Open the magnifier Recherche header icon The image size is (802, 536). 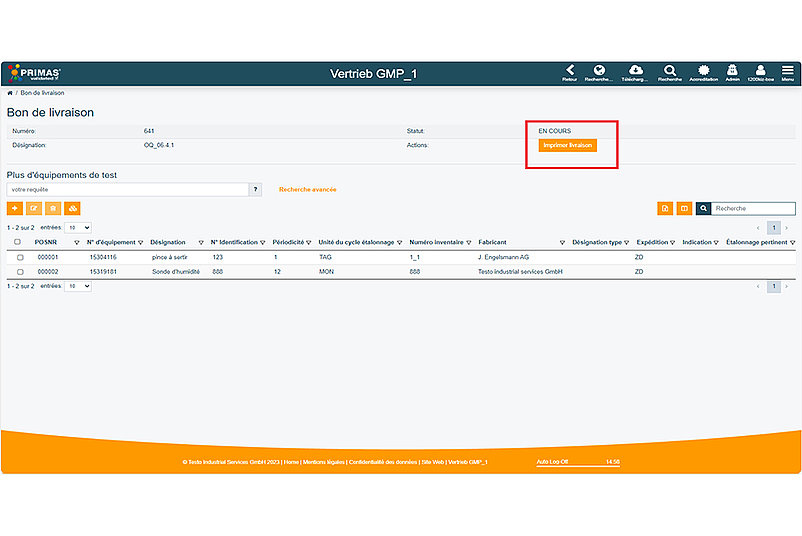click(x=670, y=73)
